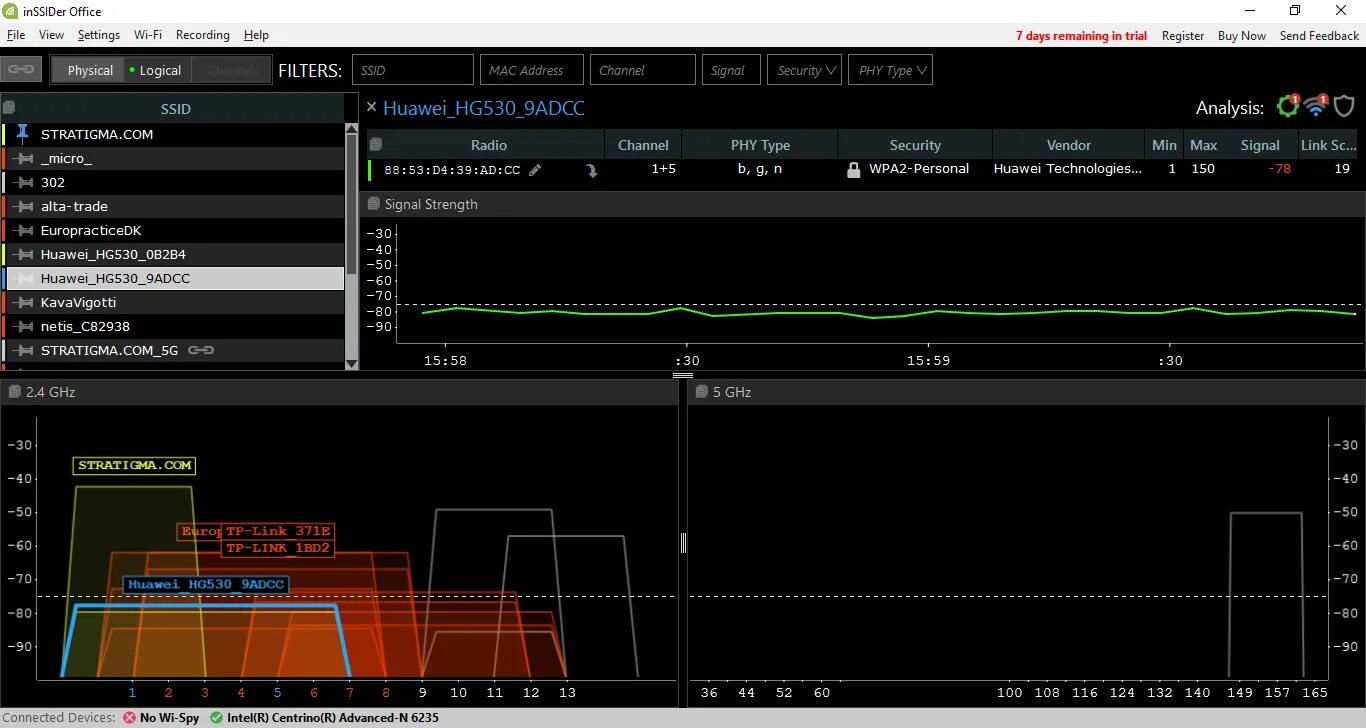Sort by the Channel column header

click(643, 145)
